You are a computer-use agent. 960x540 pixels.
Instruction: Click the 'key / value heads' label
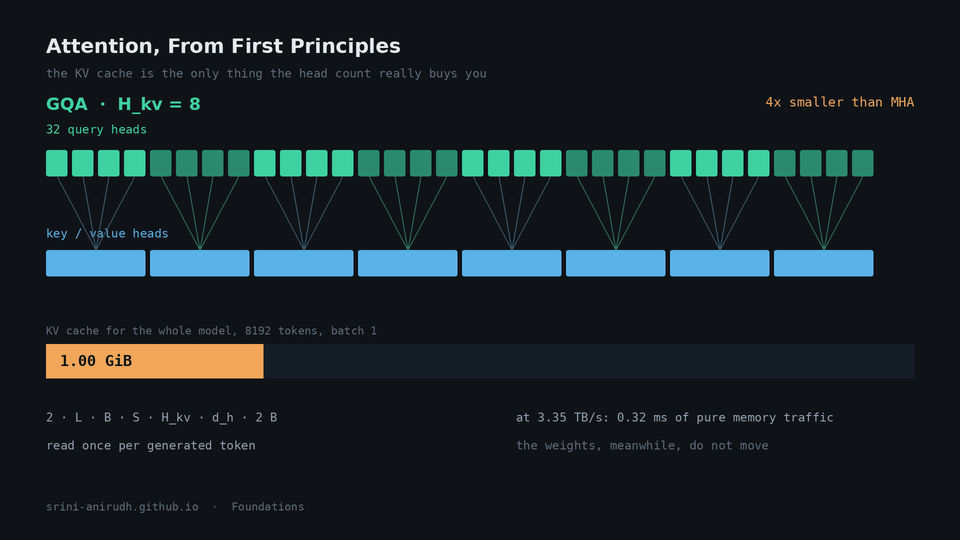tap(107, 233)
